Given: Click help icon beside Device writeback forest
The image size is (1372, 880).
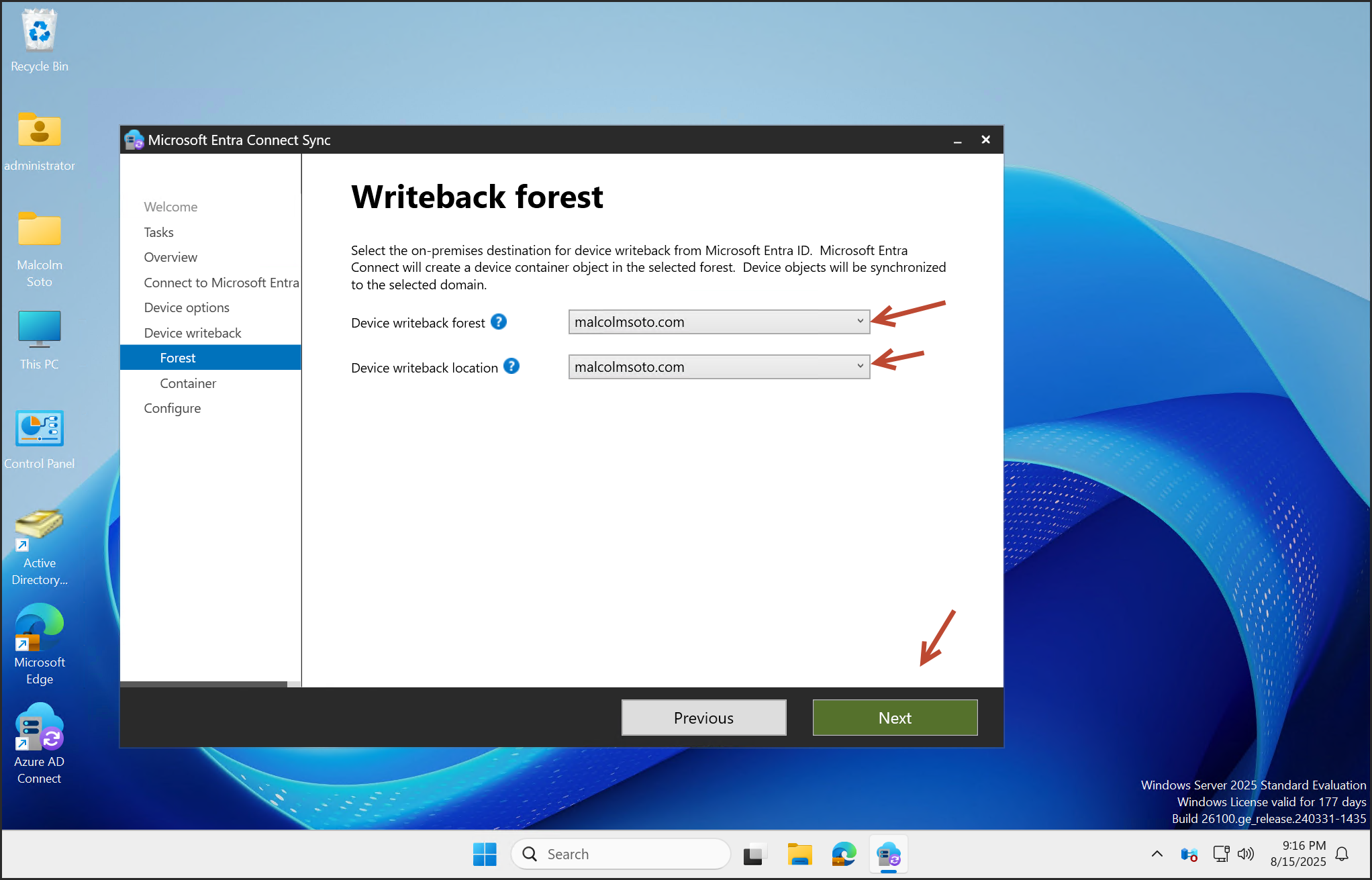Looking at the screenshot, I should pyautogui.click(x=498, y=322).
